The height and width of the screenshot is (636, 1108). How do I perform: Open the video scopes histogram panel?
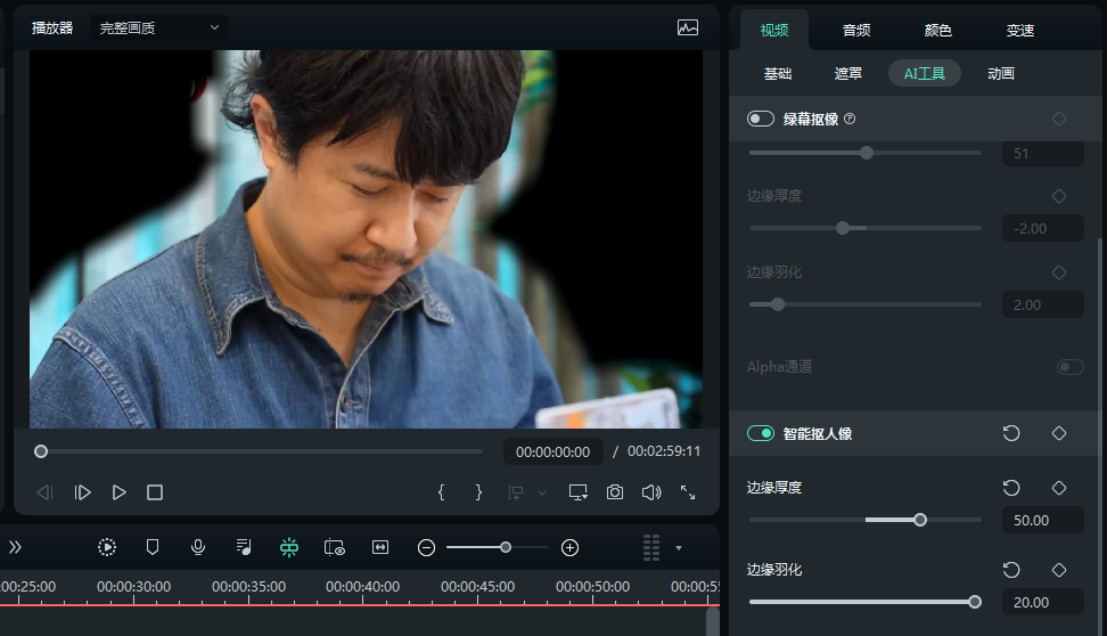pyautogui.click(x=688, y=28)
